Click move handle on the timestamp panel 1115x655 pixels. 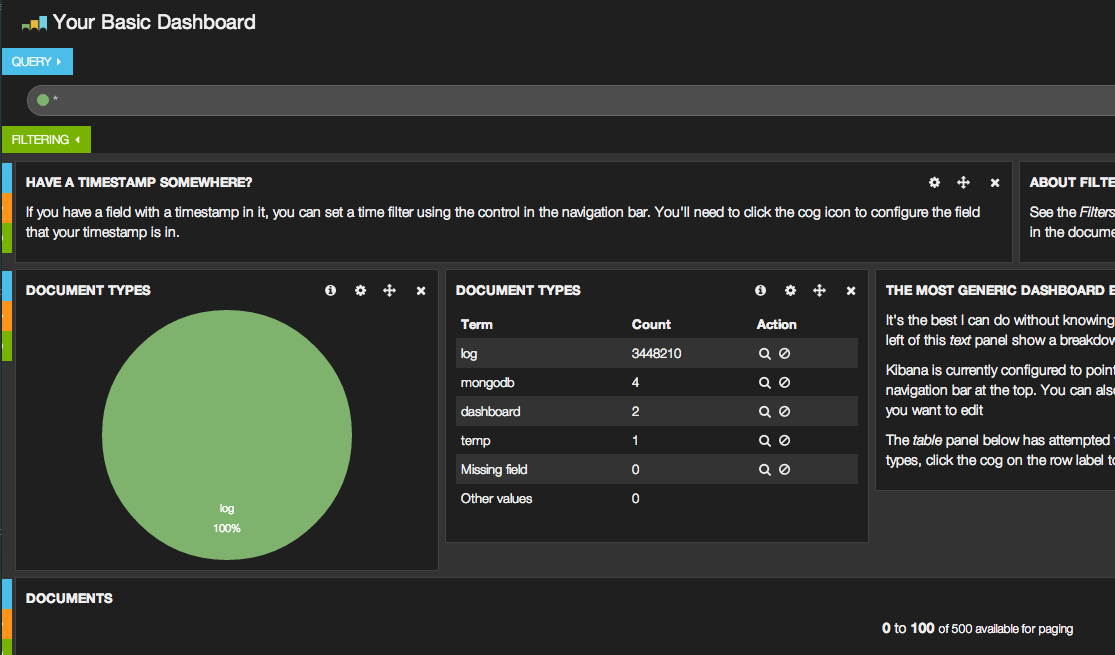(x=964, y=183)
